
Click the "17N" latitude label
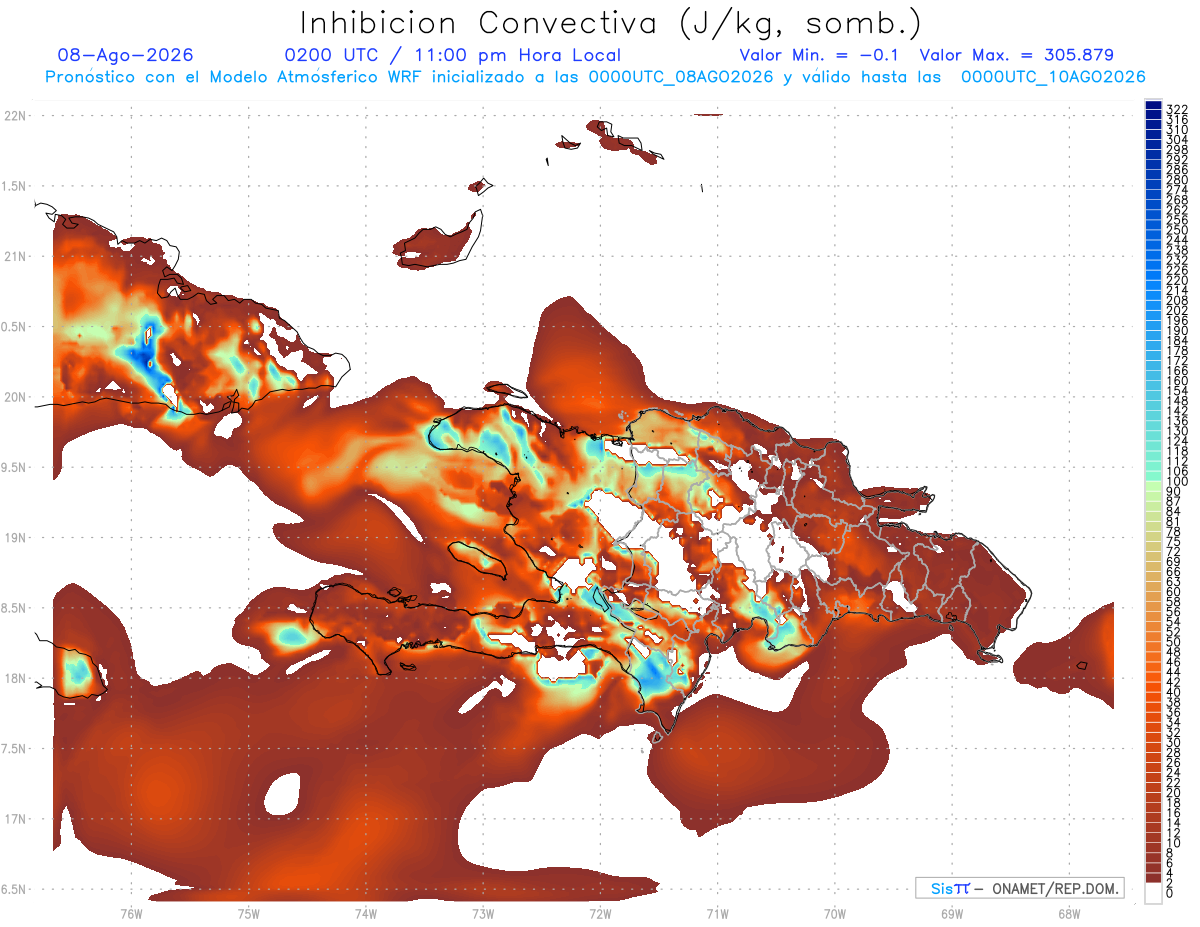click(x=16, y=819)
